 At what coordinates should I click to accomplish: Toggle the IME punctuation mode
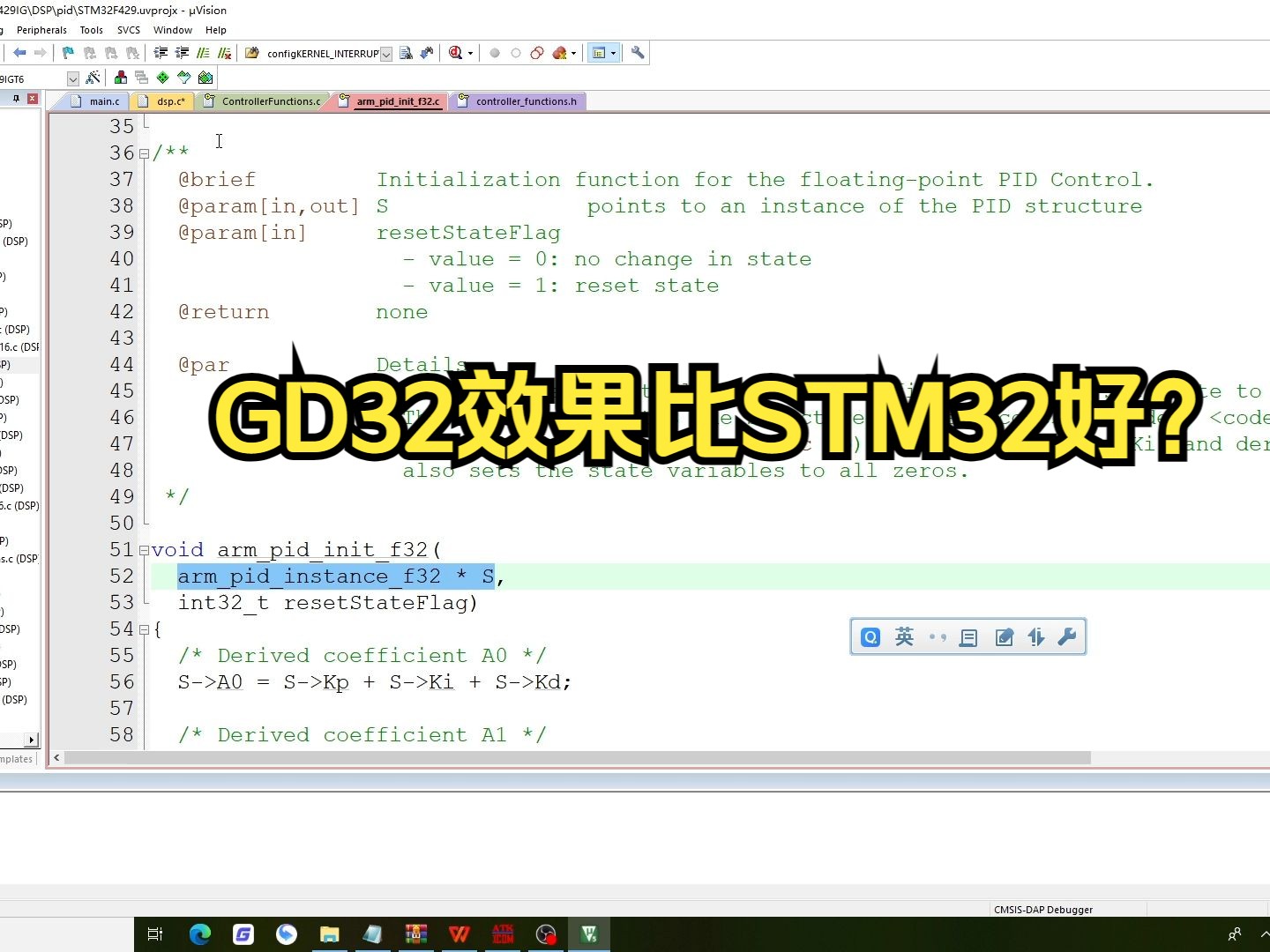point(937,637)
